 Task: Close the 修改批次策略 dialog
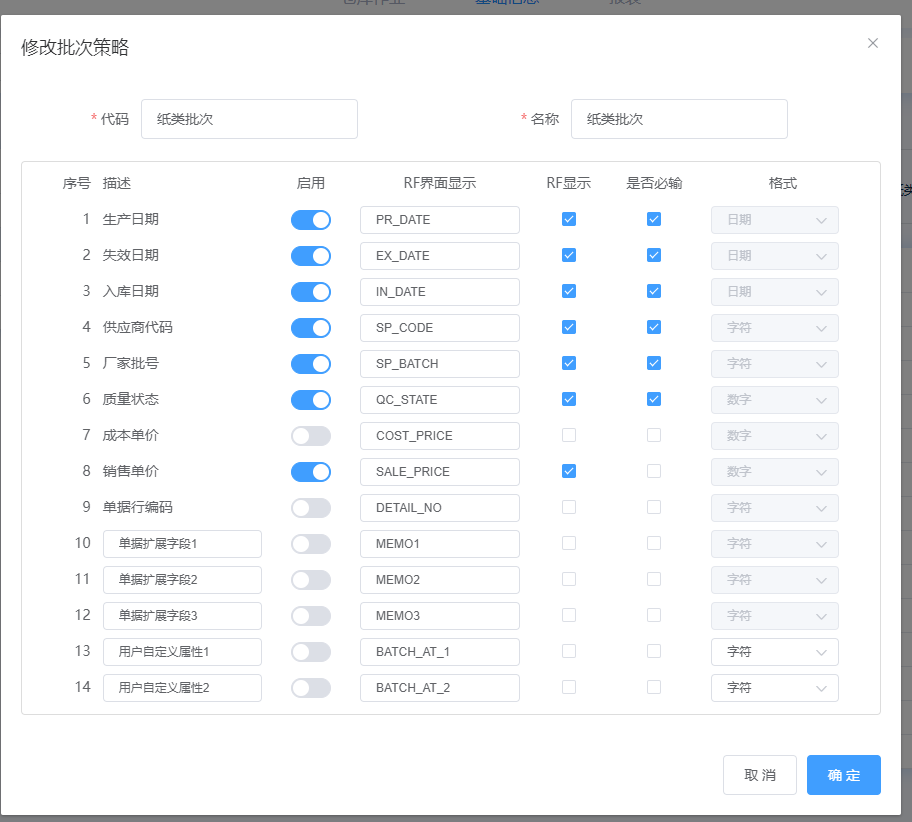coord(873,43)
